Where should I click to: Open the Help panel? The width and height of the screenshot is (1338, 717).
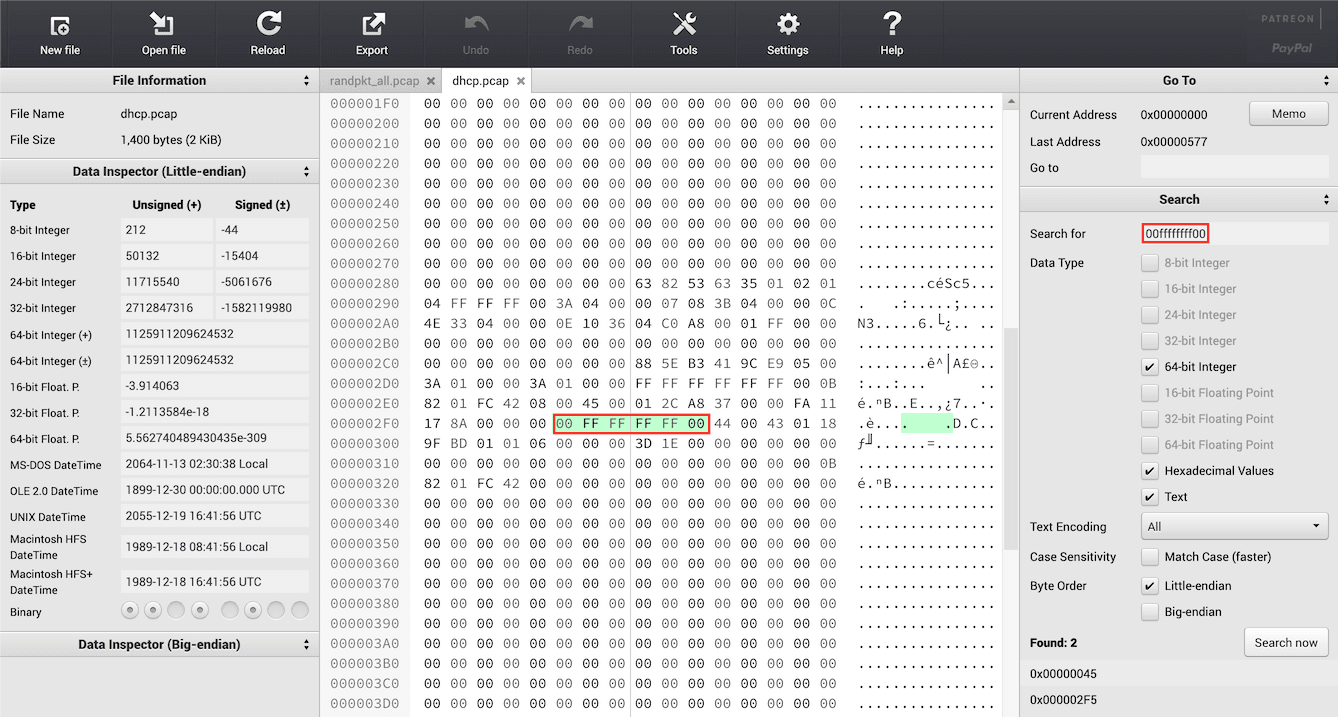tap(892, 33)
